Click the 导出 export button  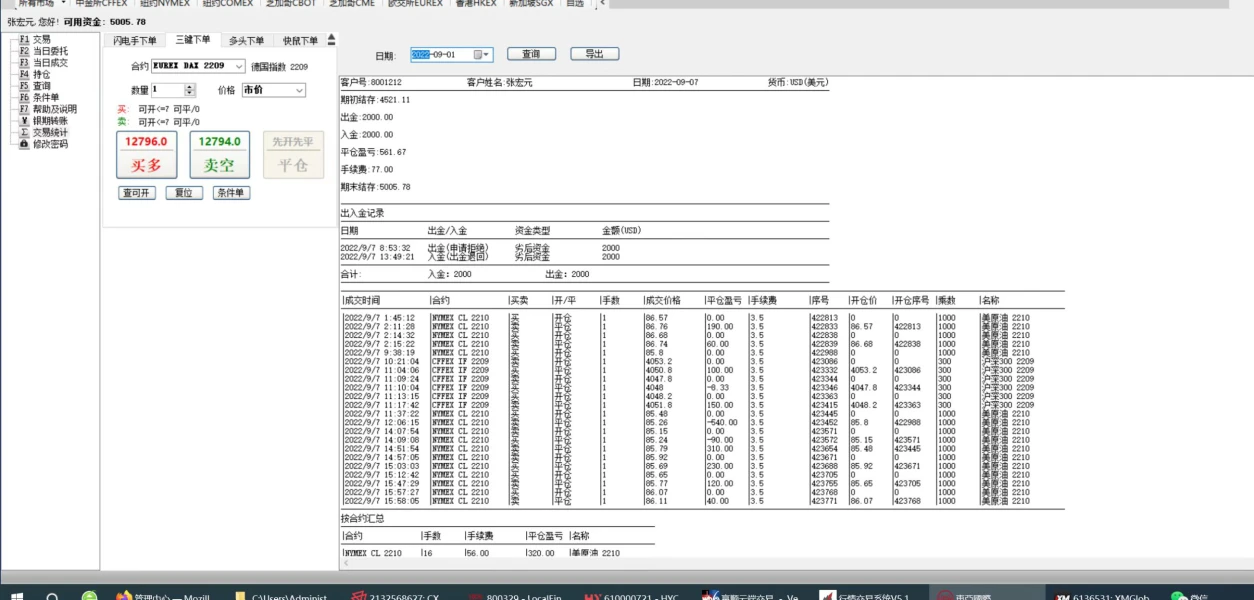594,54
